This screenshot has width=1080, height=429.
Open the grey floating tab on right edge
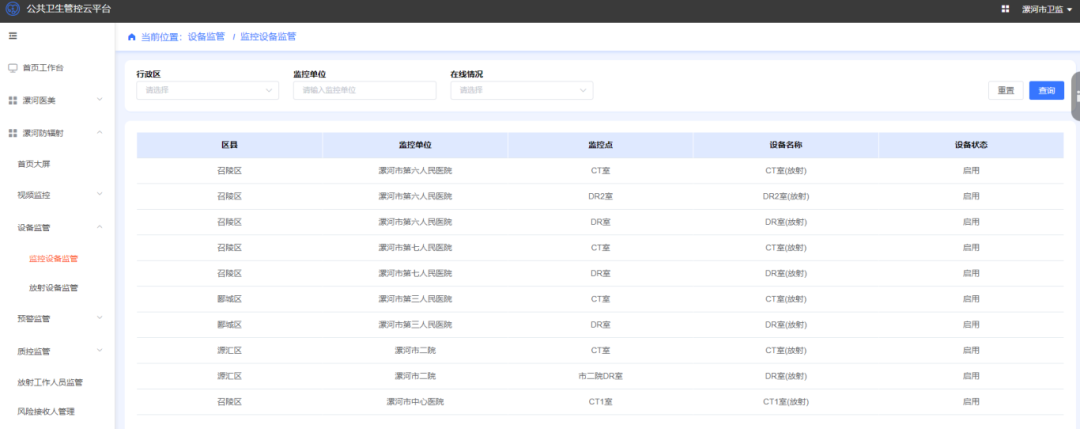click(1075, 96)
